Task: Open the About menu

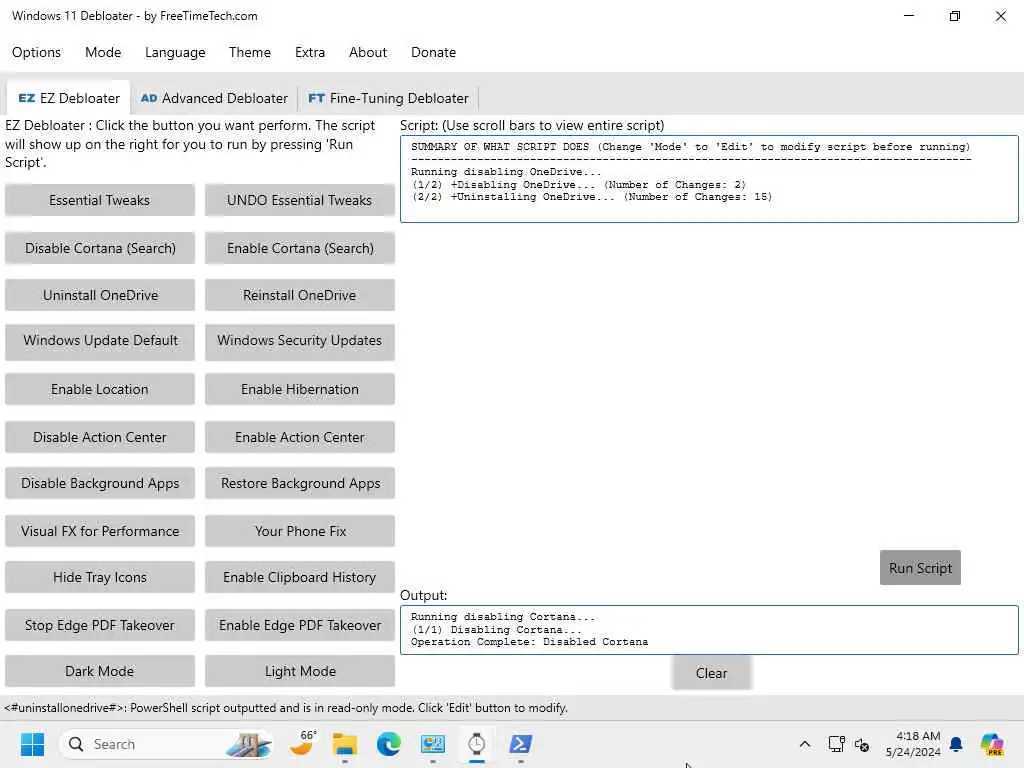Action: [368, 52]
